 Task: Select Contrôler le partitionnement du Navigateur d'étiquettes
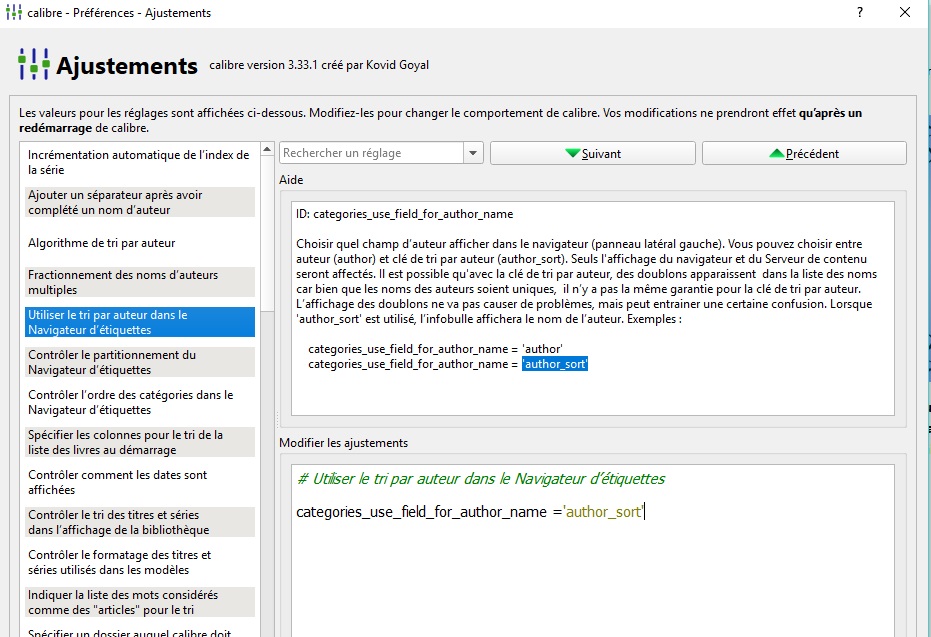(x=140, y=362)
